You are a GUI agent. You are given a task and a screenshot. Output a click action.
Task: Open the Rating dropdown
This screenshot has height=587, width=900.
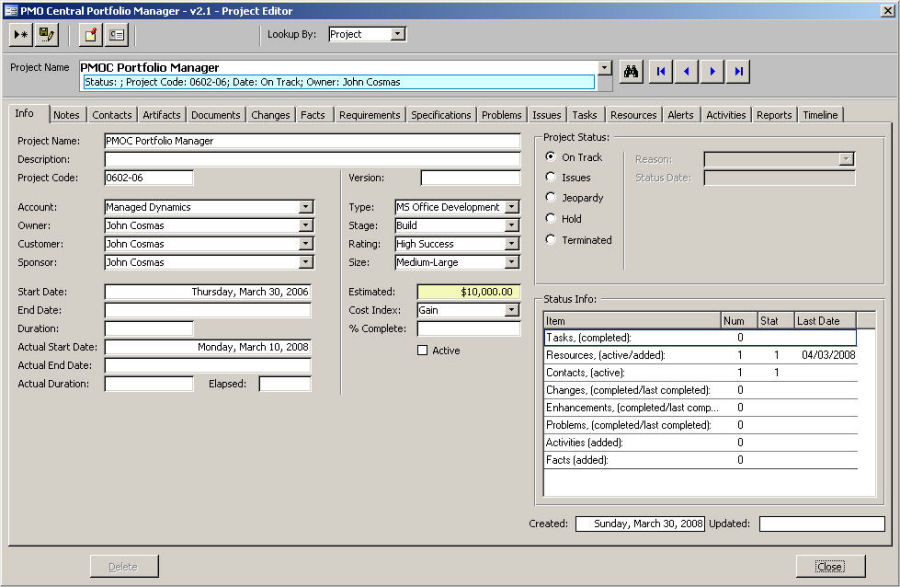point(512,243)
